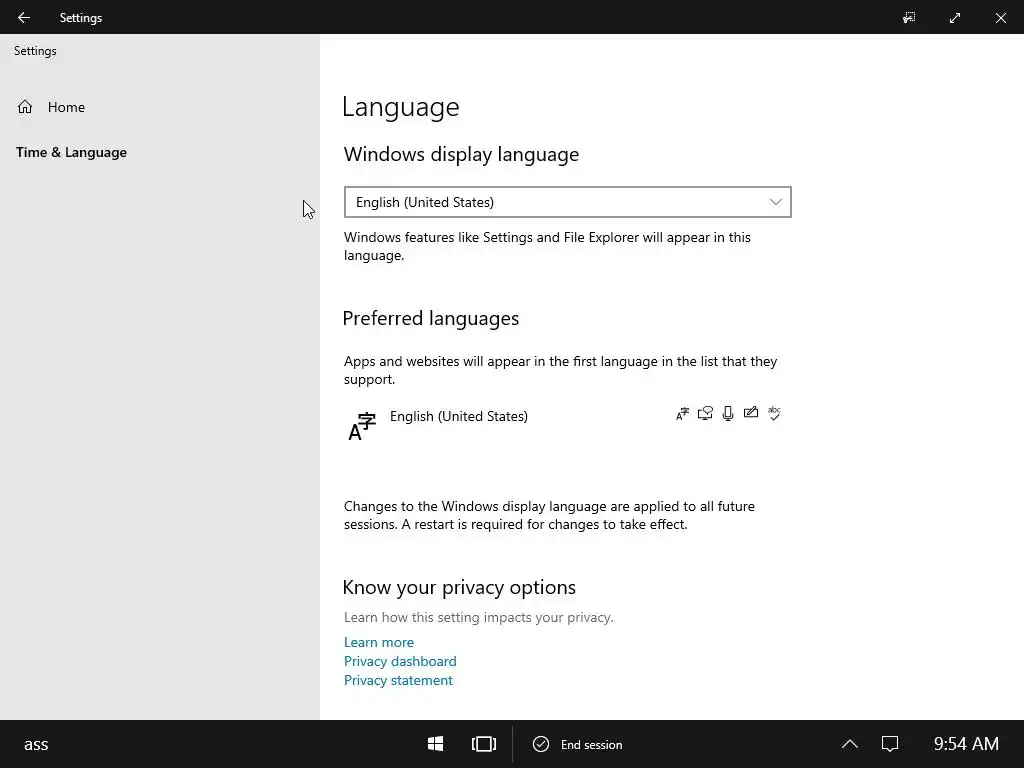
Task: Open the Privacy dashboard link
Action: [x=400, y=661]
